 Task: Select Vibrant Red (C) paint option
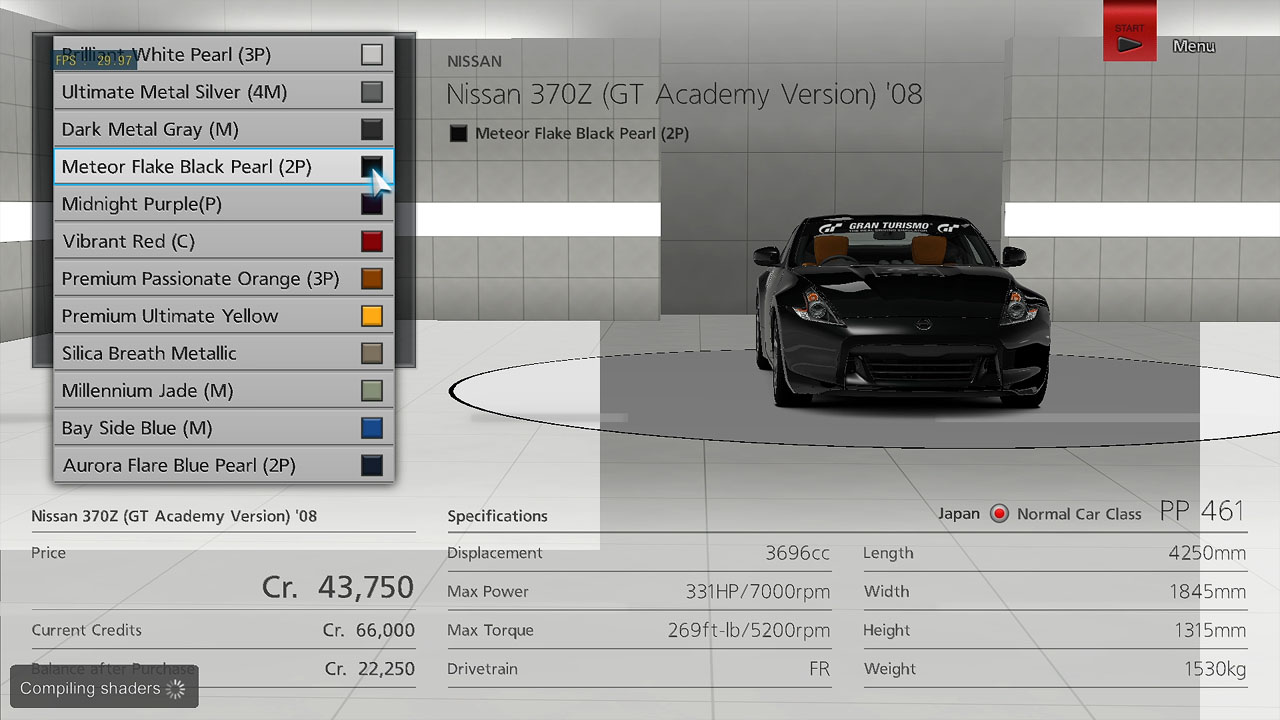pyautogui.click(x=224, y=241)
